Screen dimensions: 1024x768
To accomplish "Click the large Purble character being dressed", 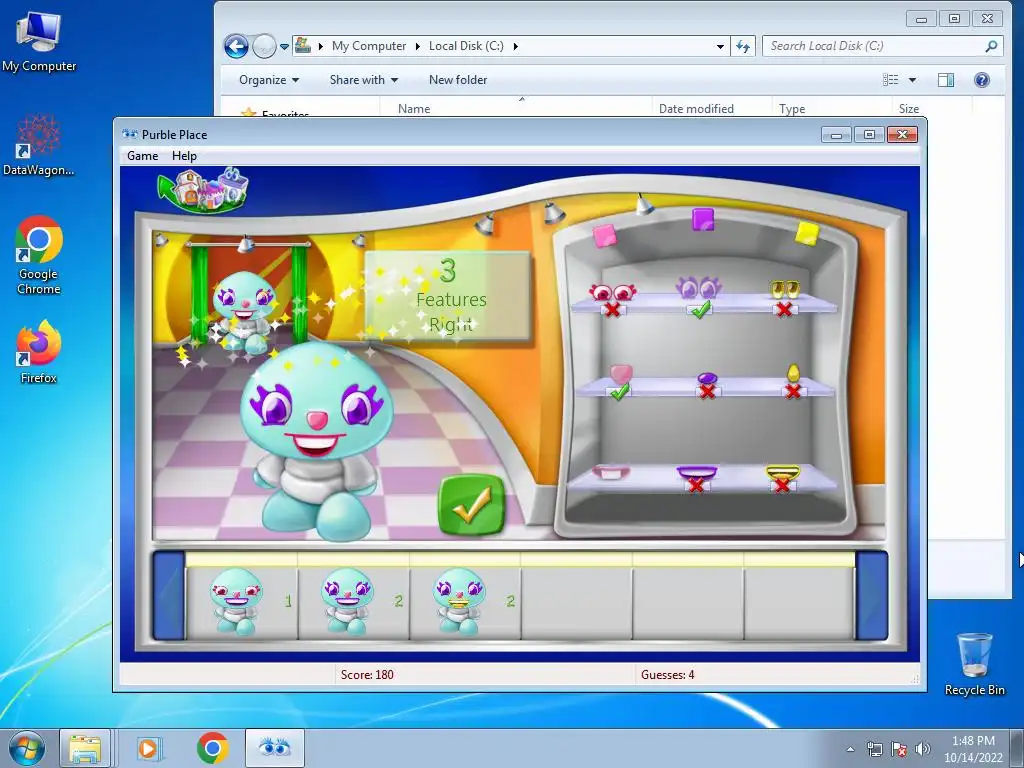I will pos(316,441).
